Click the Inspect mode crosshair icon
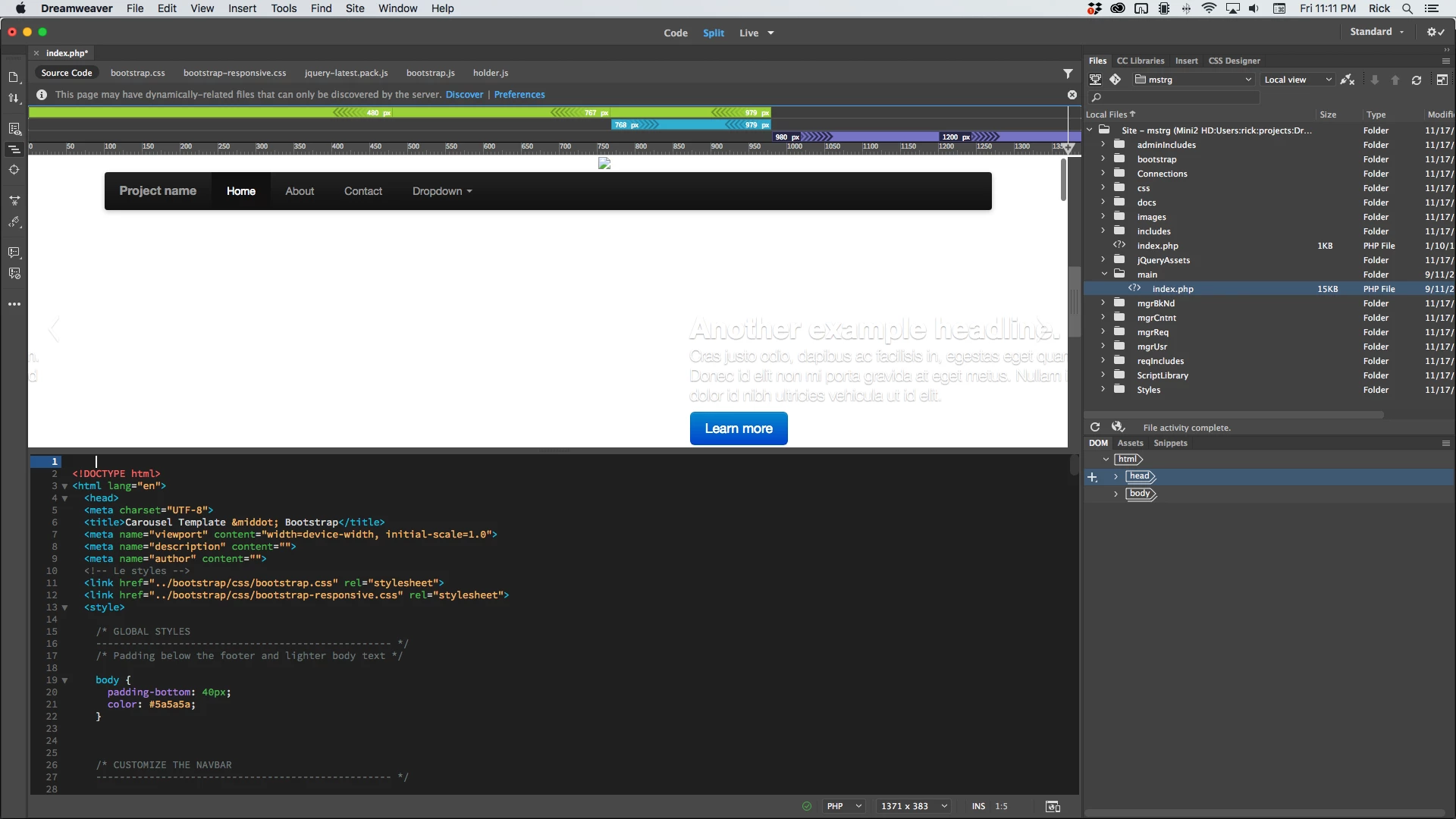The width and height of the screenshot is (1456, 819). click(x=14, y=170)
